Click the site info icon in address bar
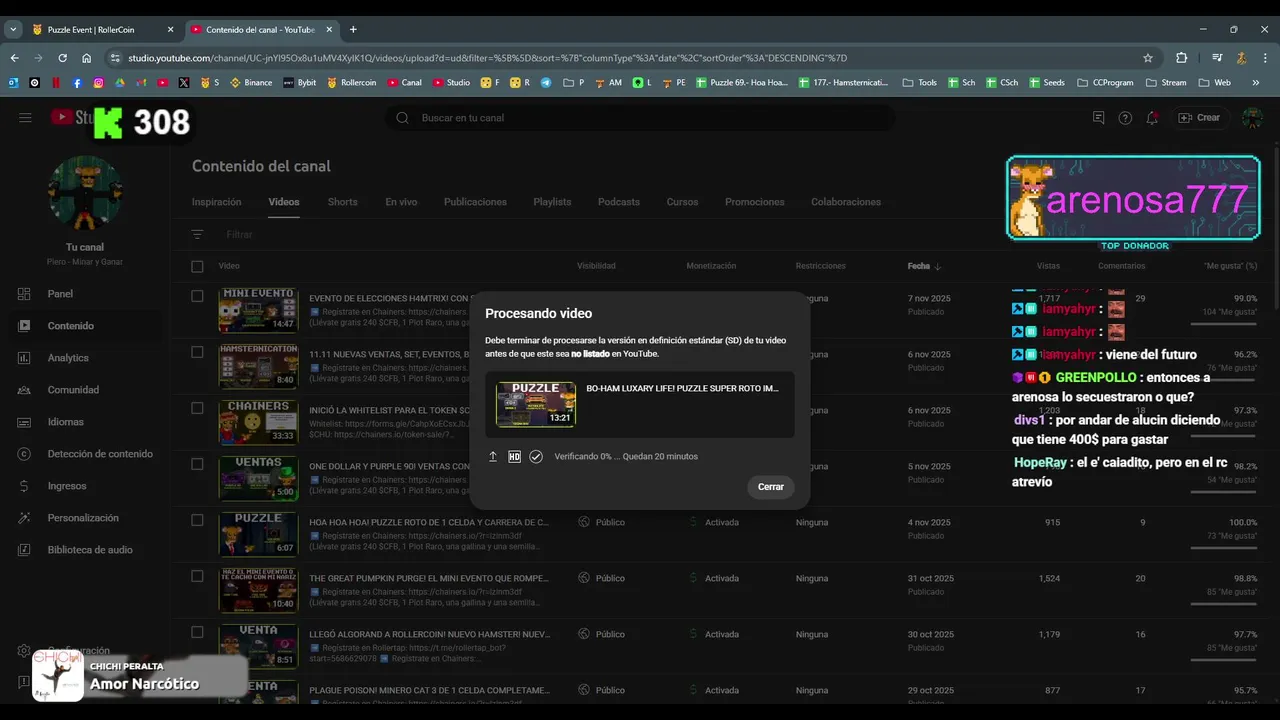This screenshot has width=1280, height=720. [x=115, y=58]
